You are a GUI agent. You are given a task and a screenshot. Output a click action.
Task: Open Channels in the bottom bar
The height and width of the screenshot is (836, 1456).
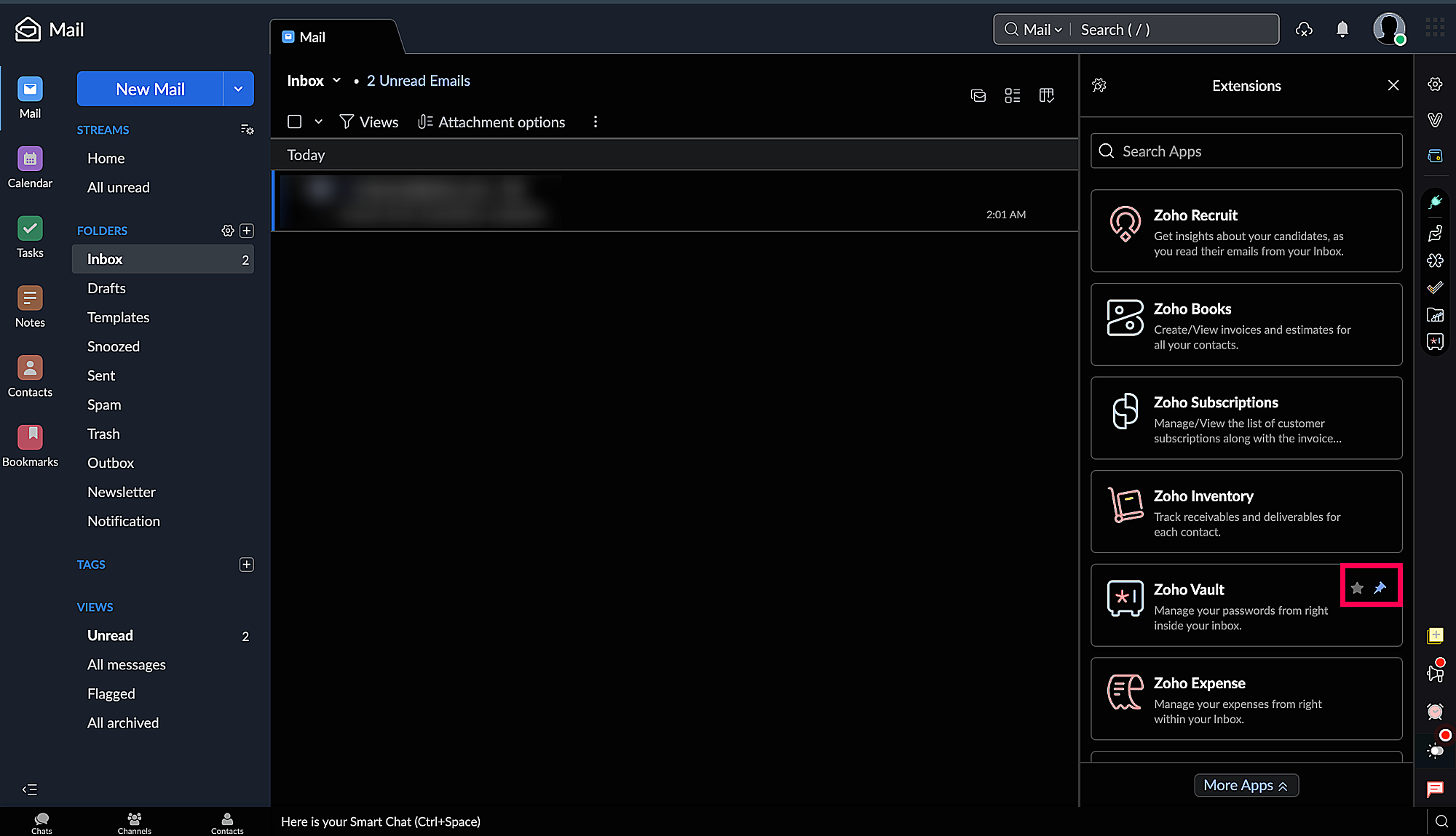(x=135, y=823)
